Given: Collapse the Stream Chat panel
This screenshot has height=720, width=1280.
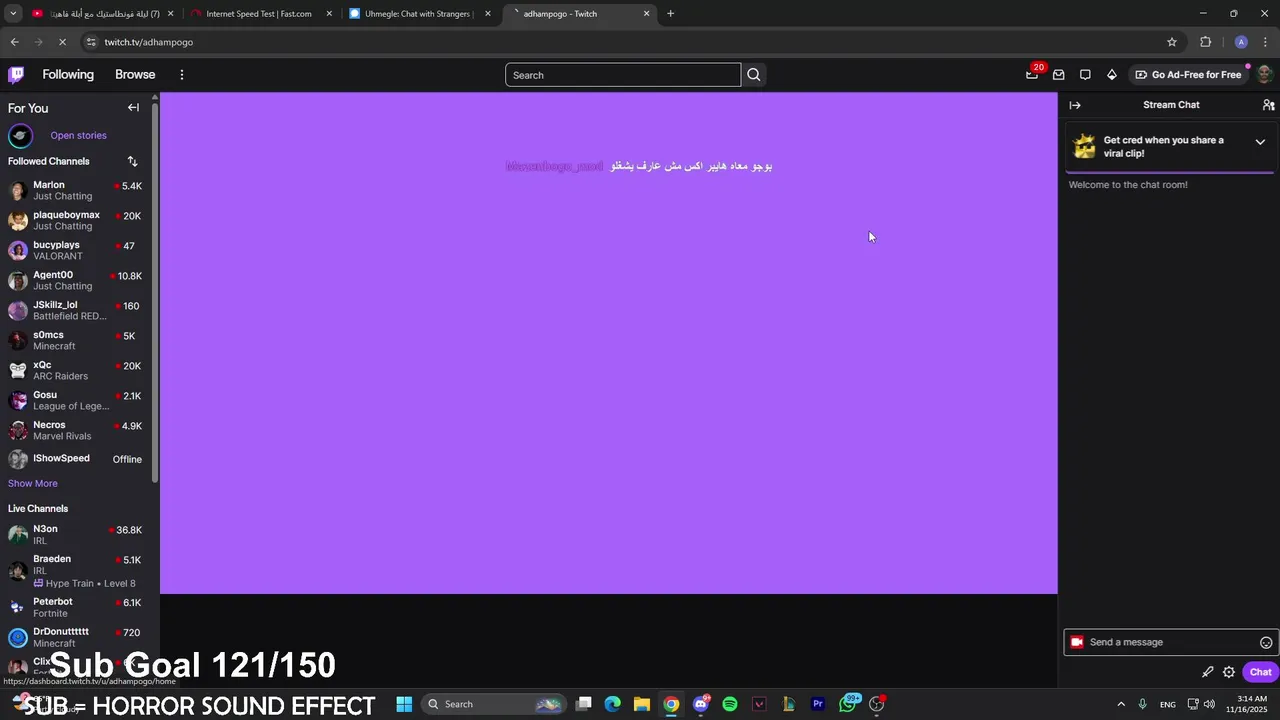Looking at the screenshot, I should (1075, 105).
